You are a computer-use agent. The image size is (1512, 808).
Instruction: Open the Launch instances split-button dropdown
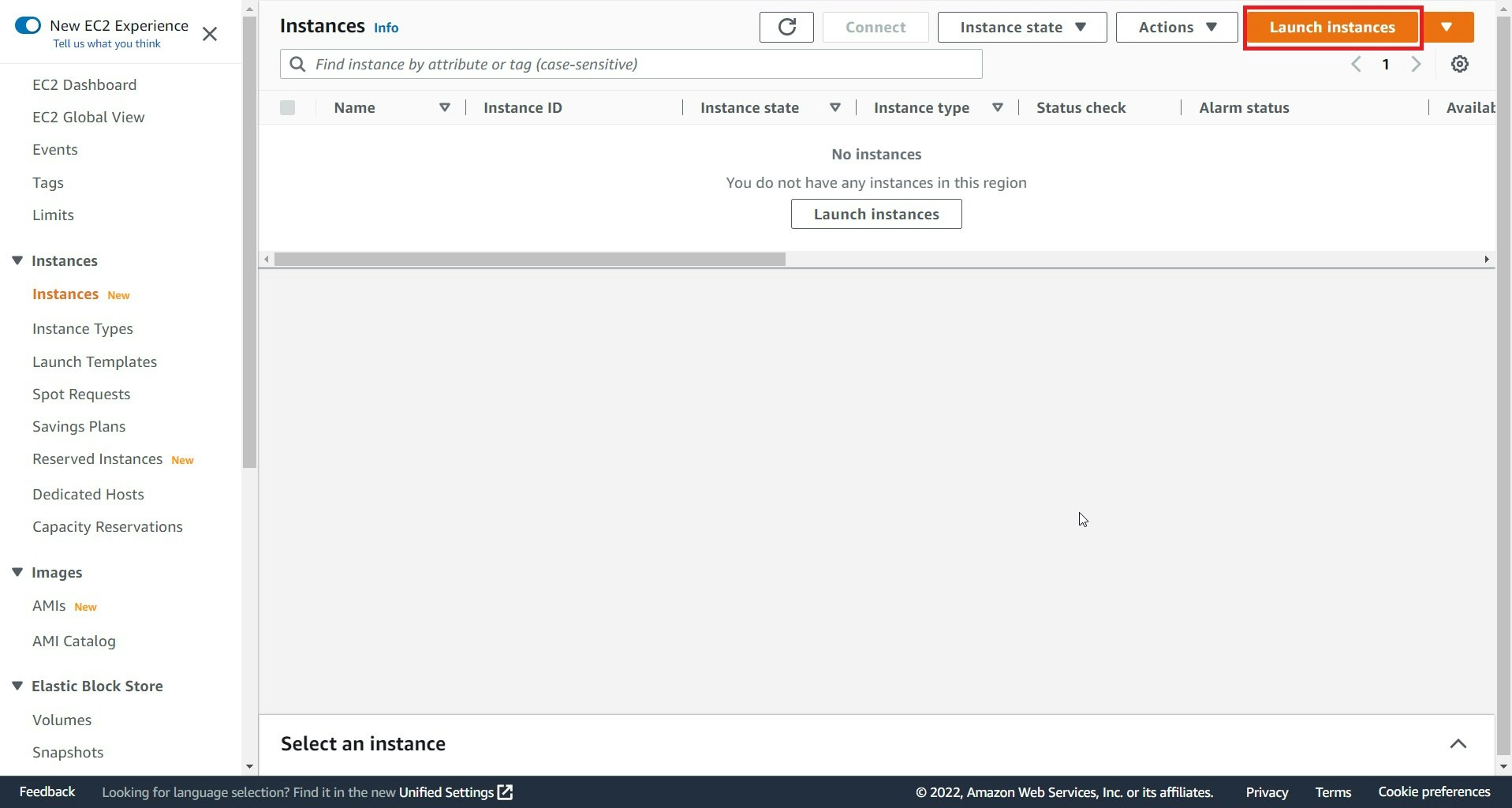pos(1448,27)
